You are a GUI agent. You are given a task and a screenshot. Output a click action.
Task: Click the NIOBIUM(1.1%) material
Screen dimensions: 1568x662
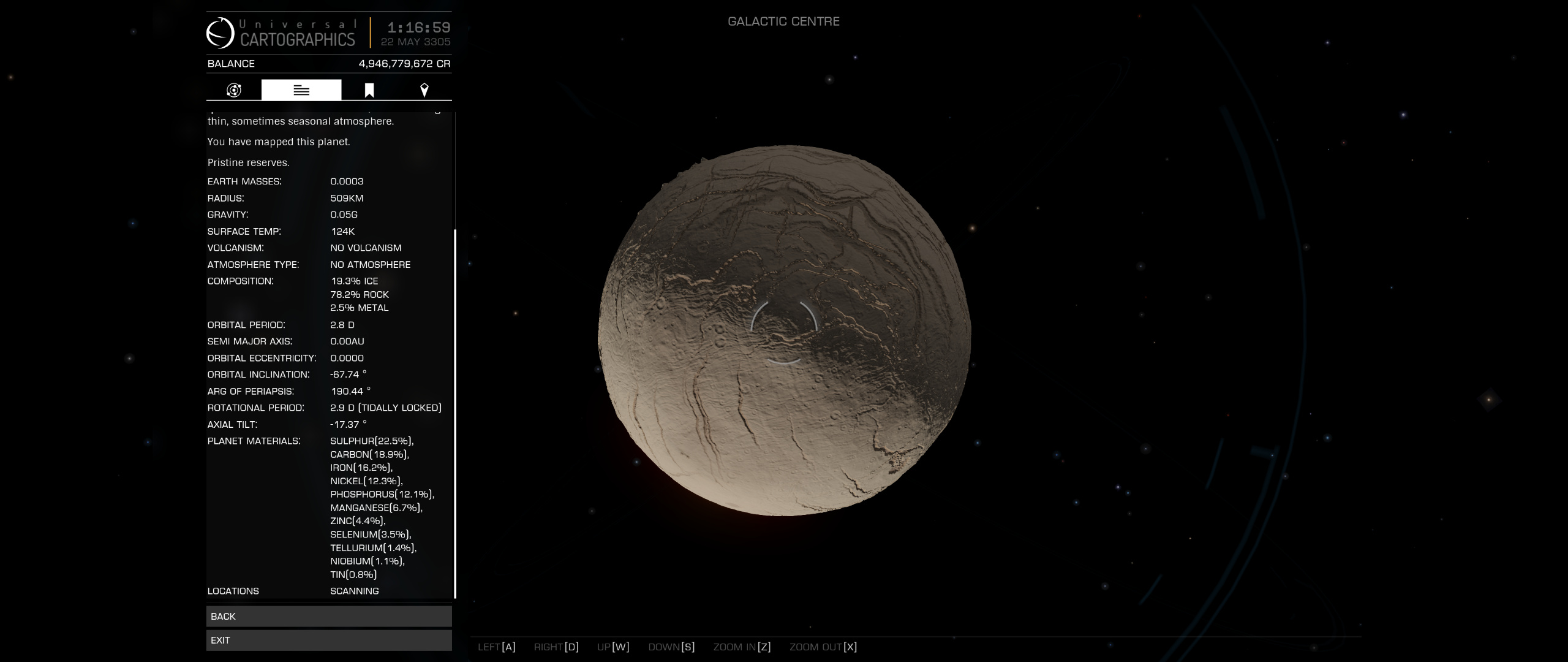pos(367,561)
